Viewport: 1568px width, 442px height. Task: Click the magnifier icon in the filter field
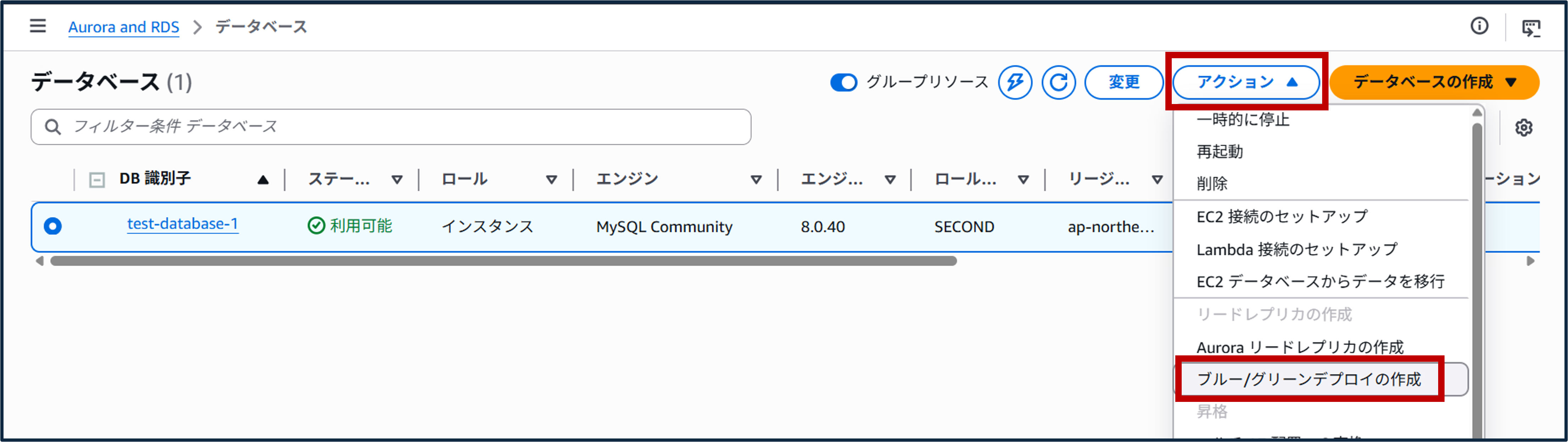[53, 127]
